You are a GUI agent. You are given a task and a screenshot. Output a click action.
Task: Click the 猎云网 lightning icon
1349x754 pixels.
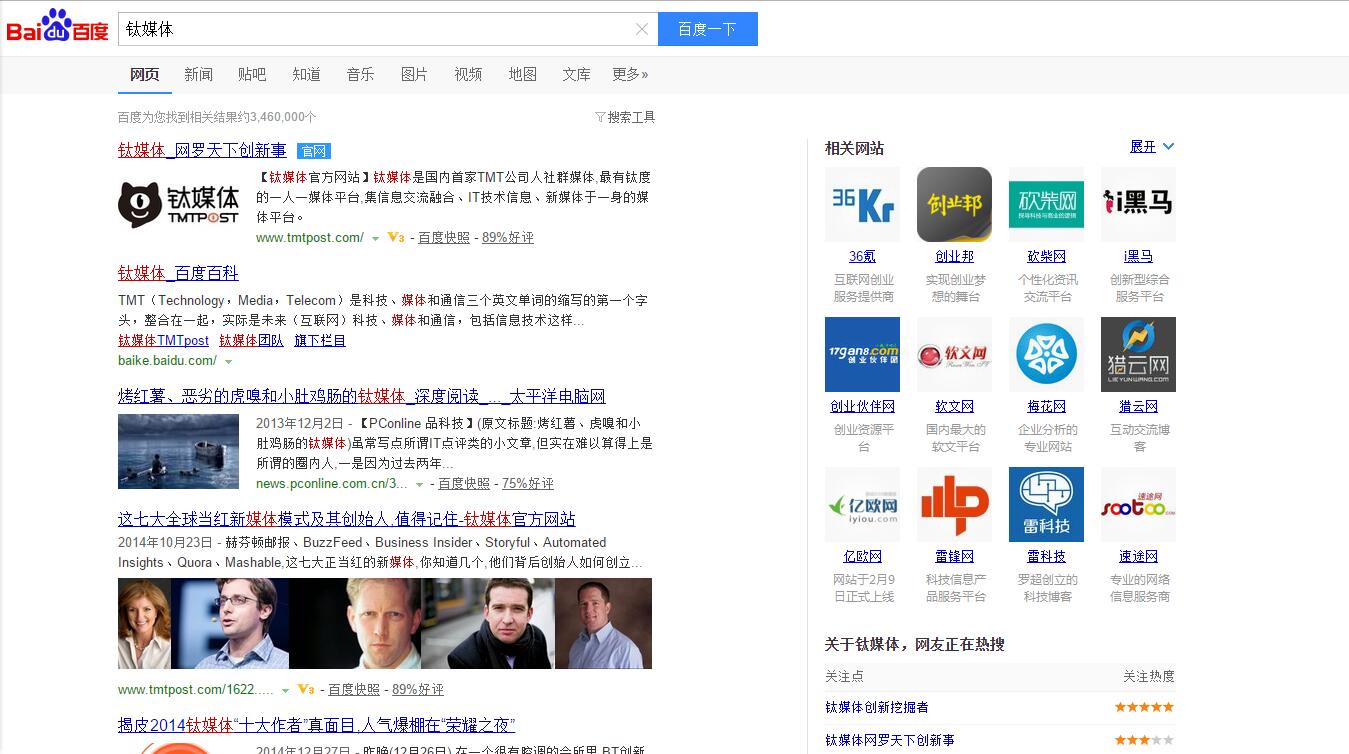pos(1138,354)
